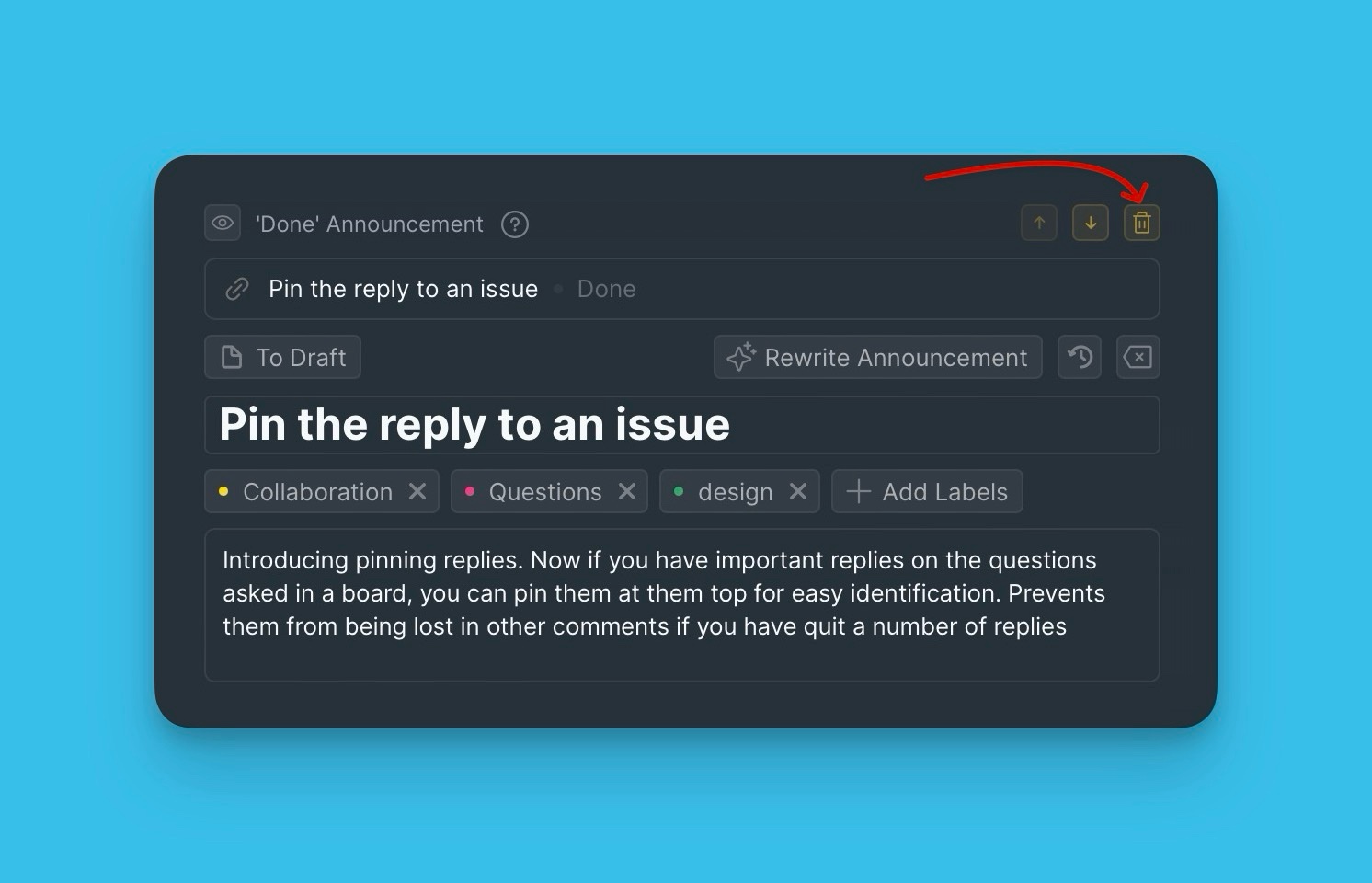This screenshot has width=1372, height=883.
Task: Toggle announcement visibility with the eye icon
Action: tap(222, 223)
